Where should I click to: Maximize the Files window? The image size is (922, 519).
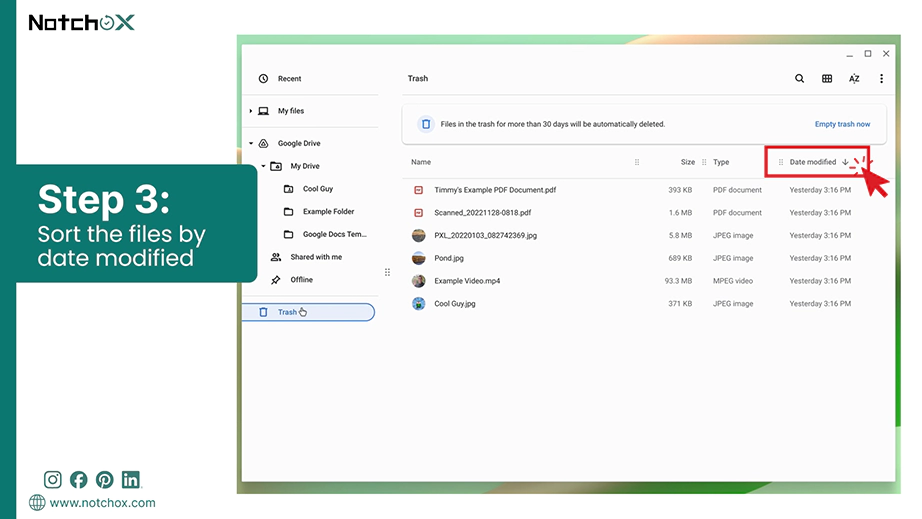point(867,53)
